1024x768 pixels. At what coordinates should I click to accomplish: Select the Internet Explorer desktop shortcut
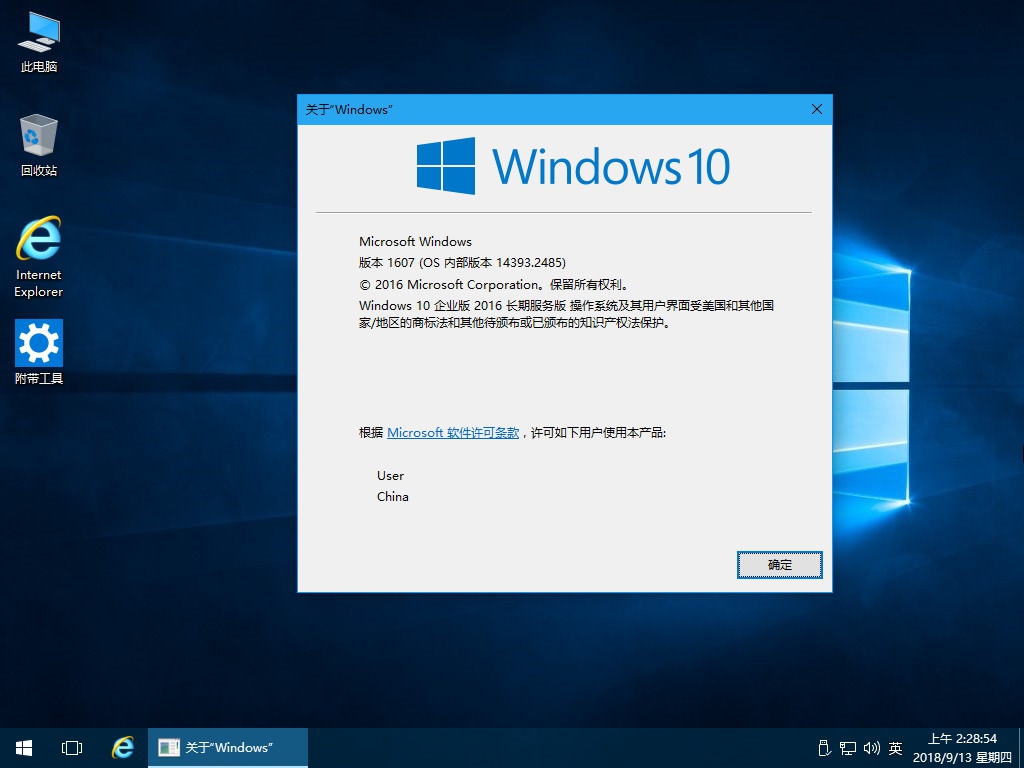coord(39,257)
